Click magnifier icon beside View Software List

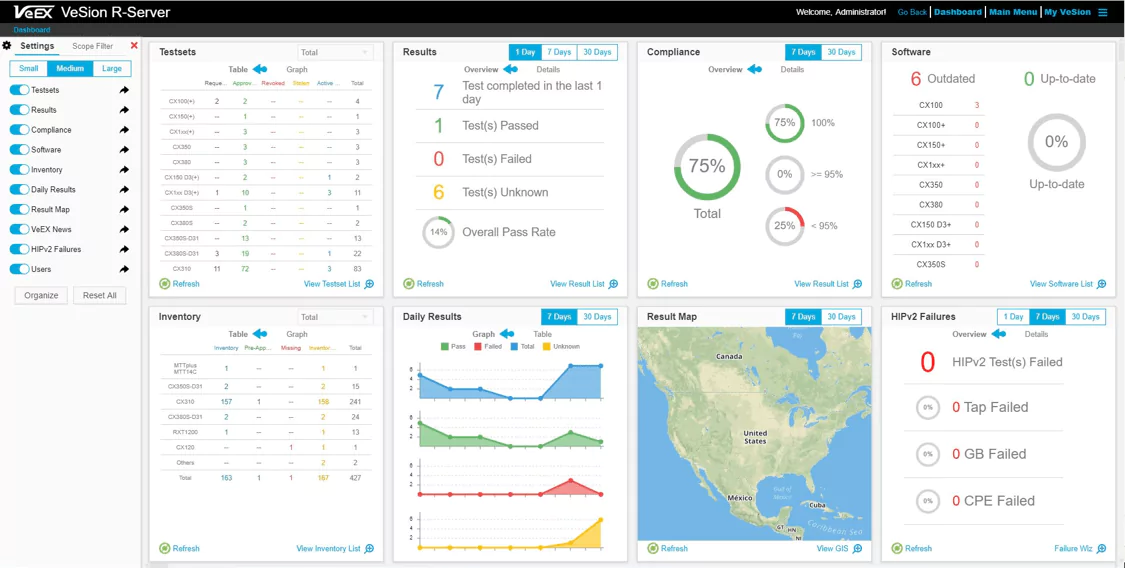(1101, 284)
